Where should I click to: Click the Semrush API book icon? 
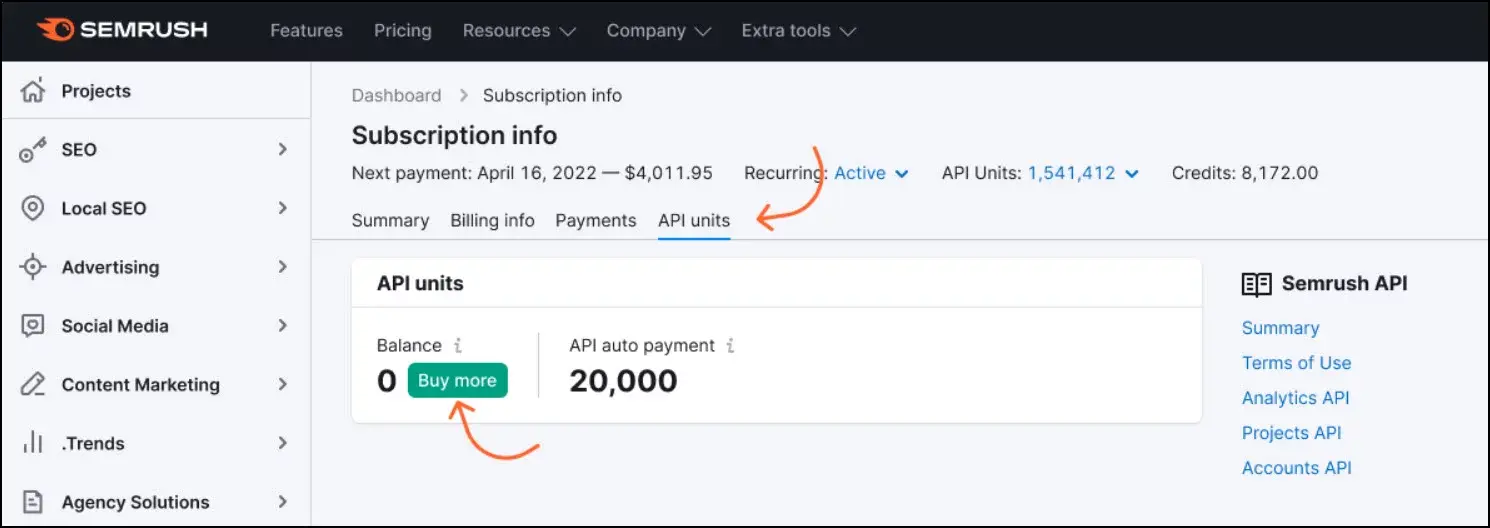tap(1256, 284)
